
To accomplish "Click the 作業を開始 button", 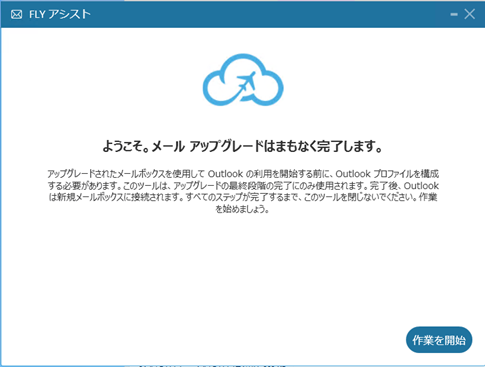I will 439,340.
